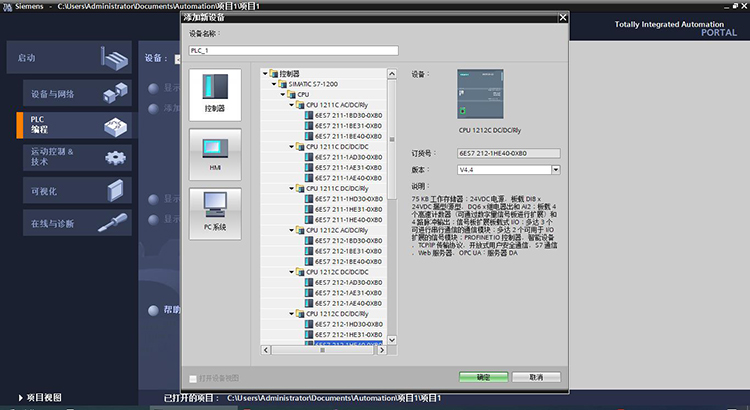Click the 订货号 order number field
This screenshot has height=410, width=750.
click(508, 154)
